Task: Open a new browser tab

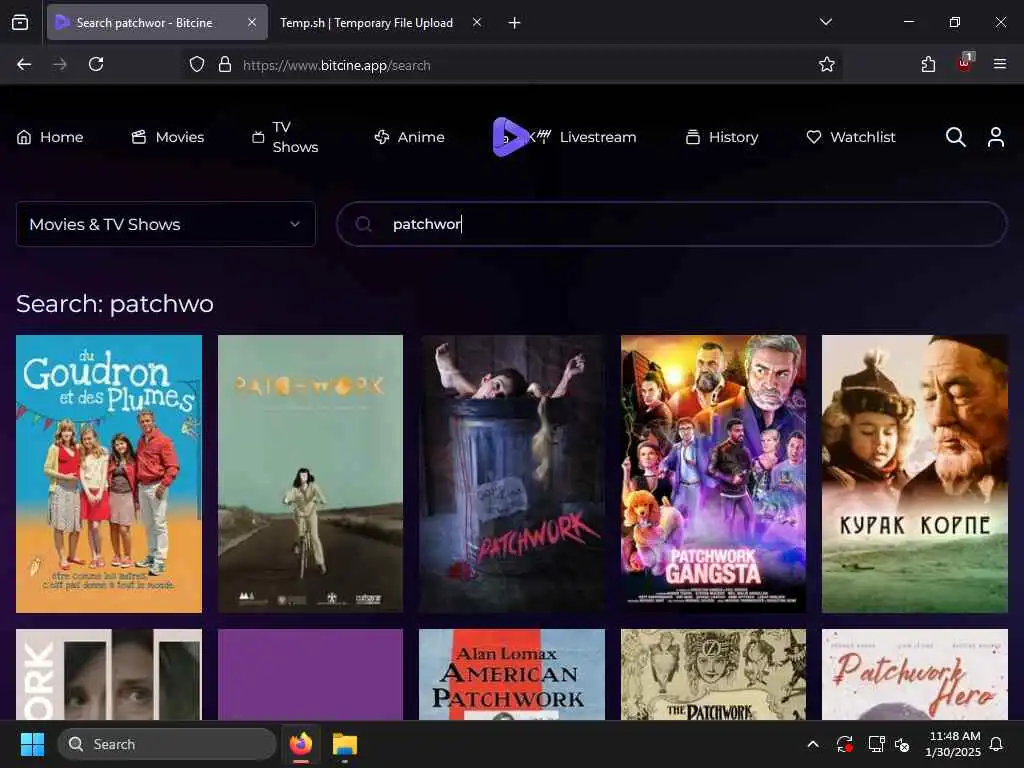Action: [x=515, y=23]
